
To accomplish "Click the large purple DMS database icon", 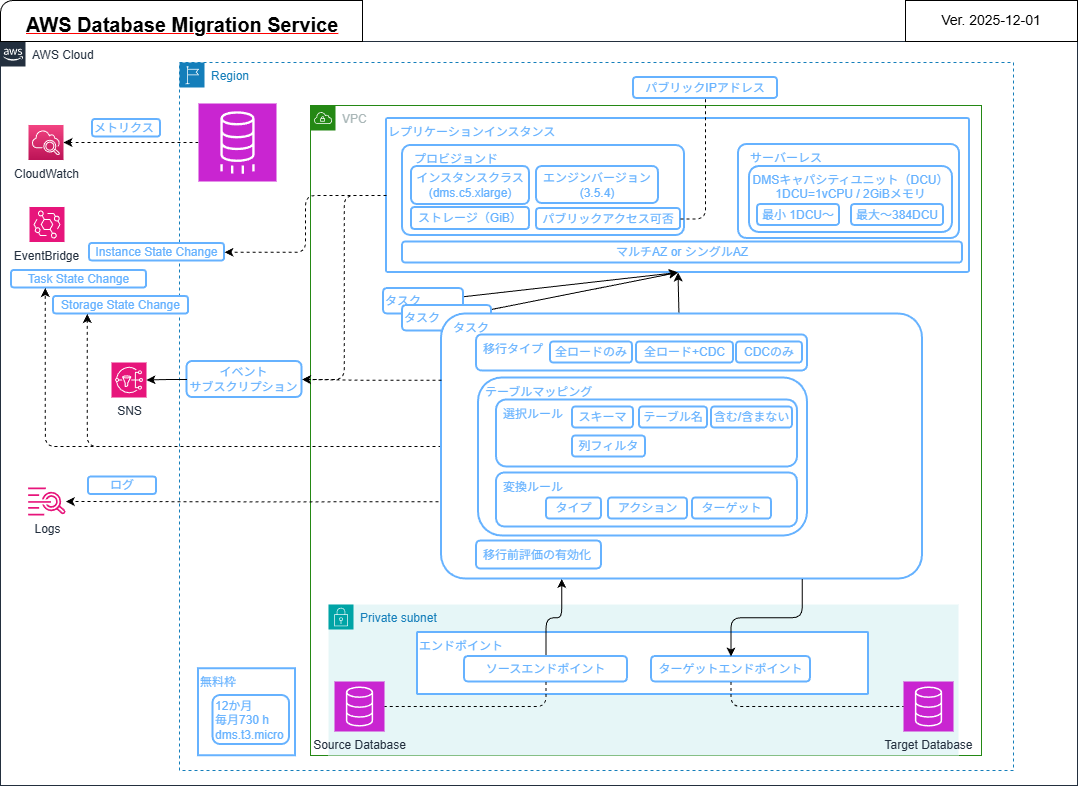I will pyautogui.click(x=236, y=143).
